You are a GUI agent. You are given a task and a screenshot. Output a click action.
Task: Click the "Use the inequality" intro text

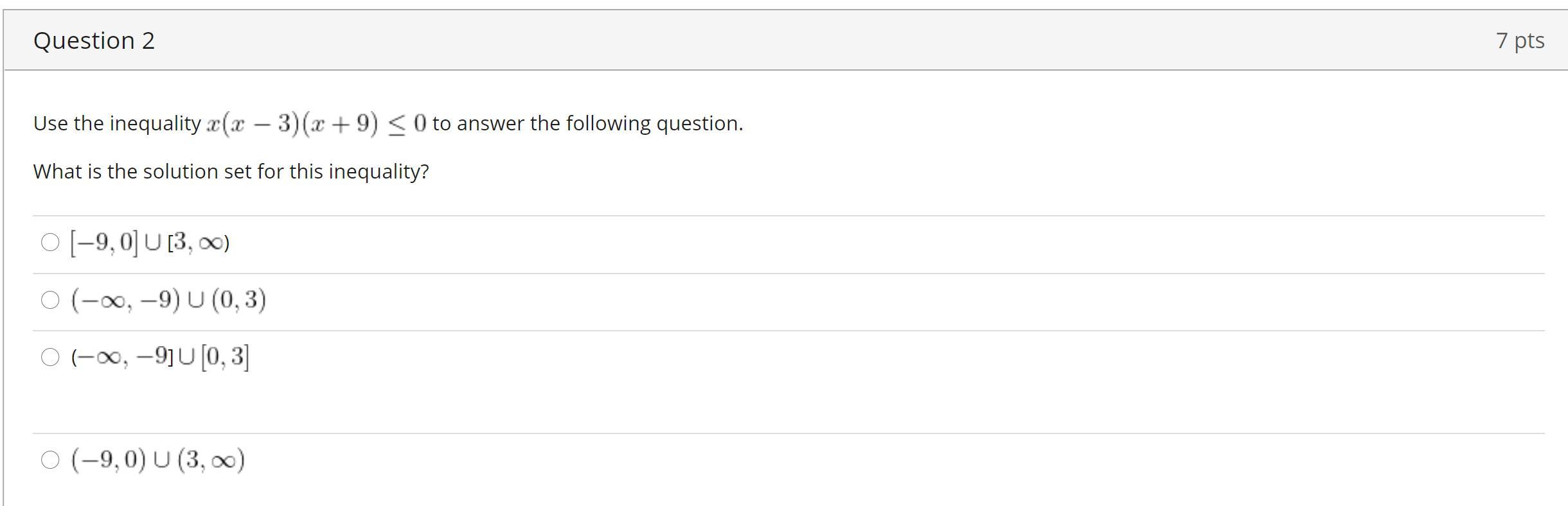pos(117,123)
